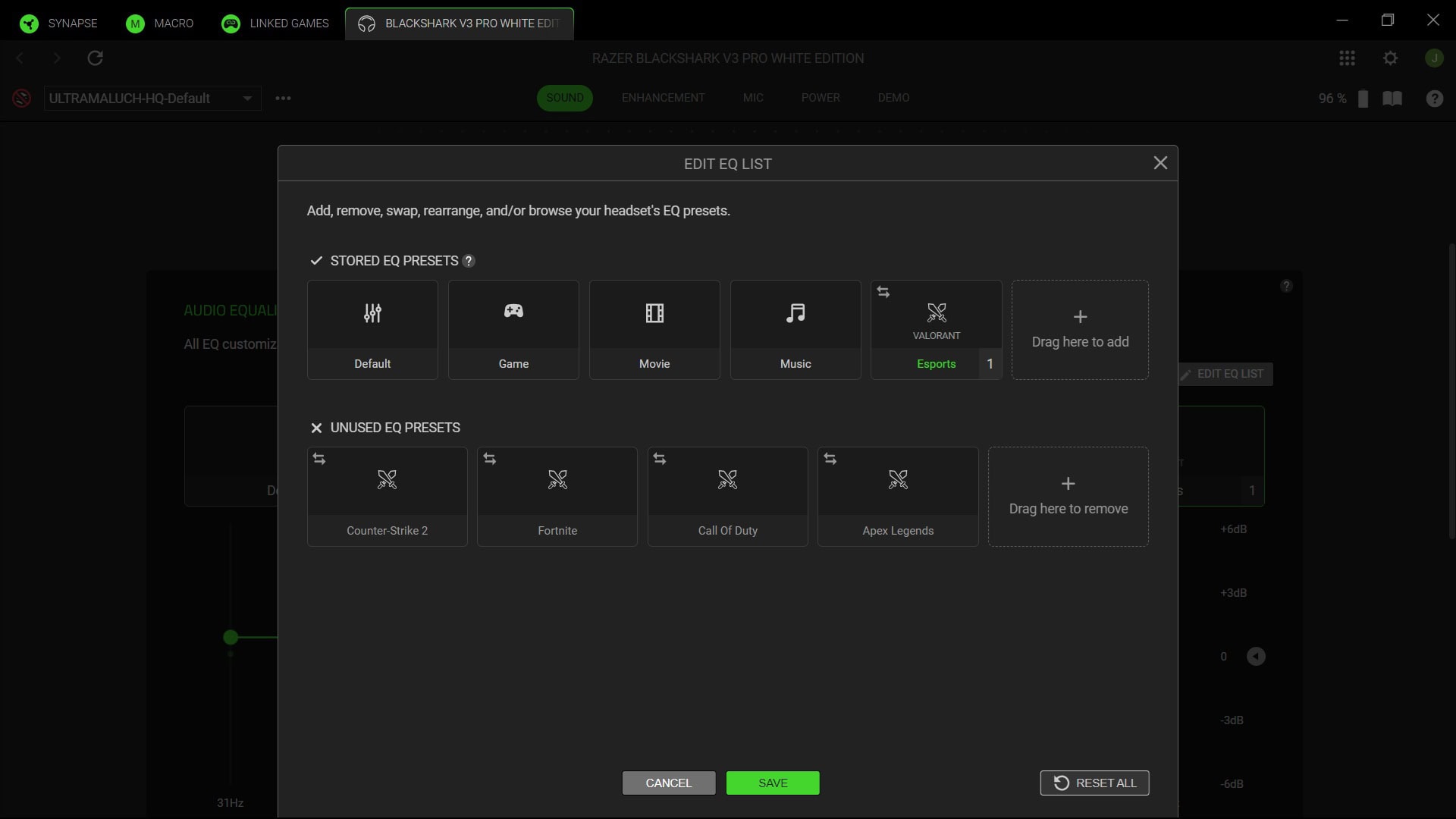Image resolution: width=1456 pixels, height=819 pixels.
Task: Open the Mic section
Action: 753,98
